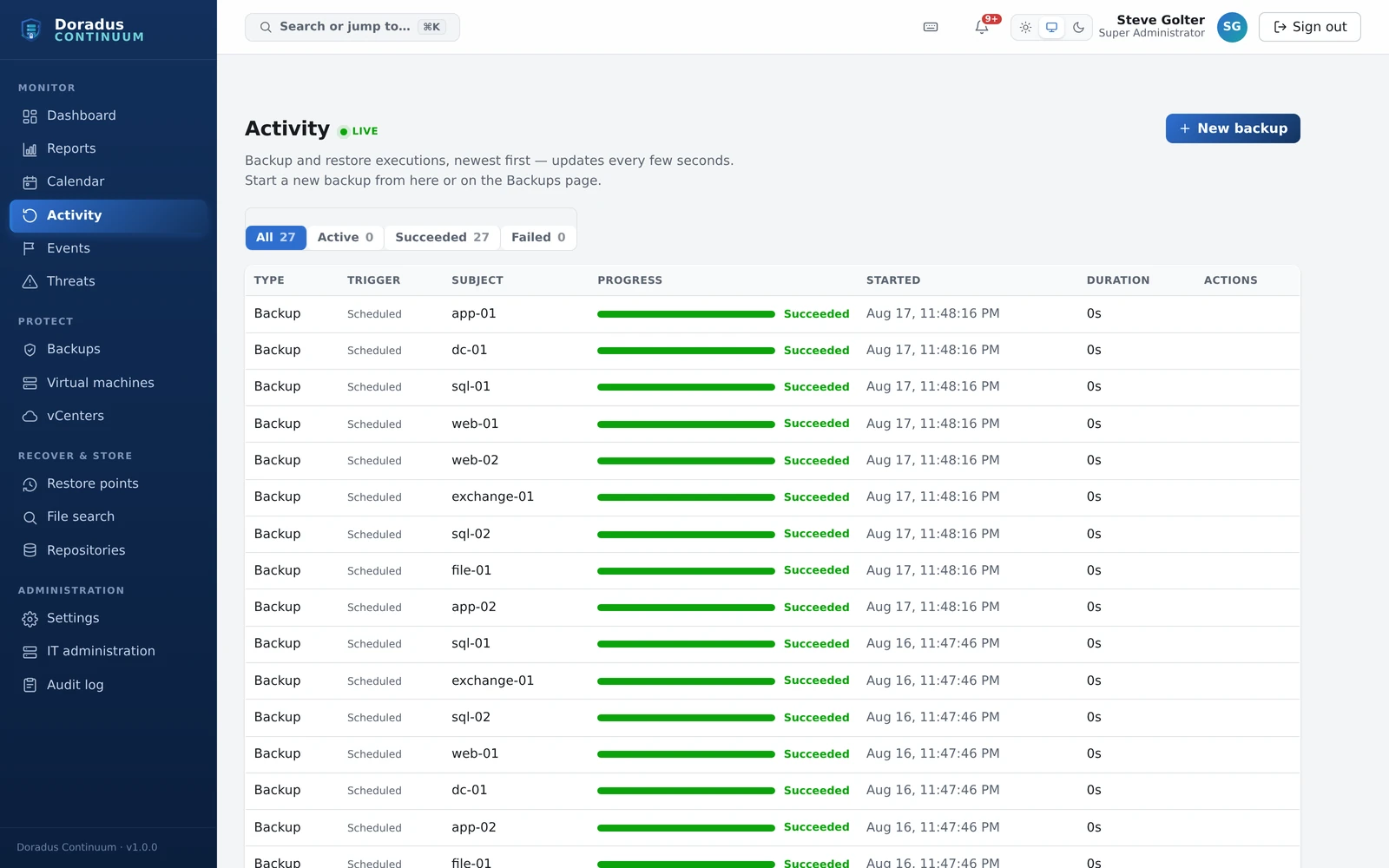Select the Active filter tab

(345, 237)
